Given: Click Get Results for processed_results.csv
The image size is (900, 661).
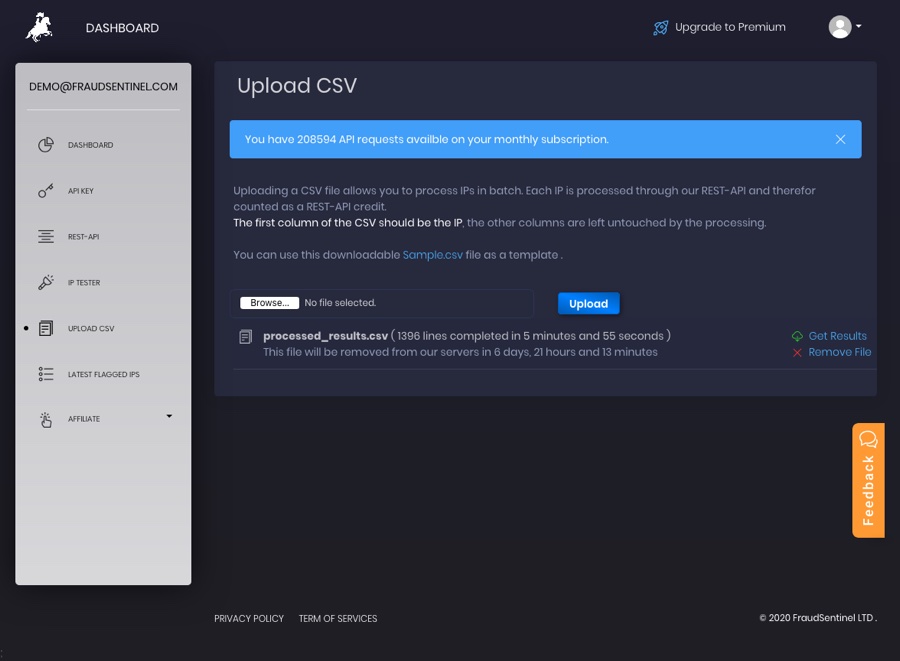Looking at the screenshot, I should point(837,336).
